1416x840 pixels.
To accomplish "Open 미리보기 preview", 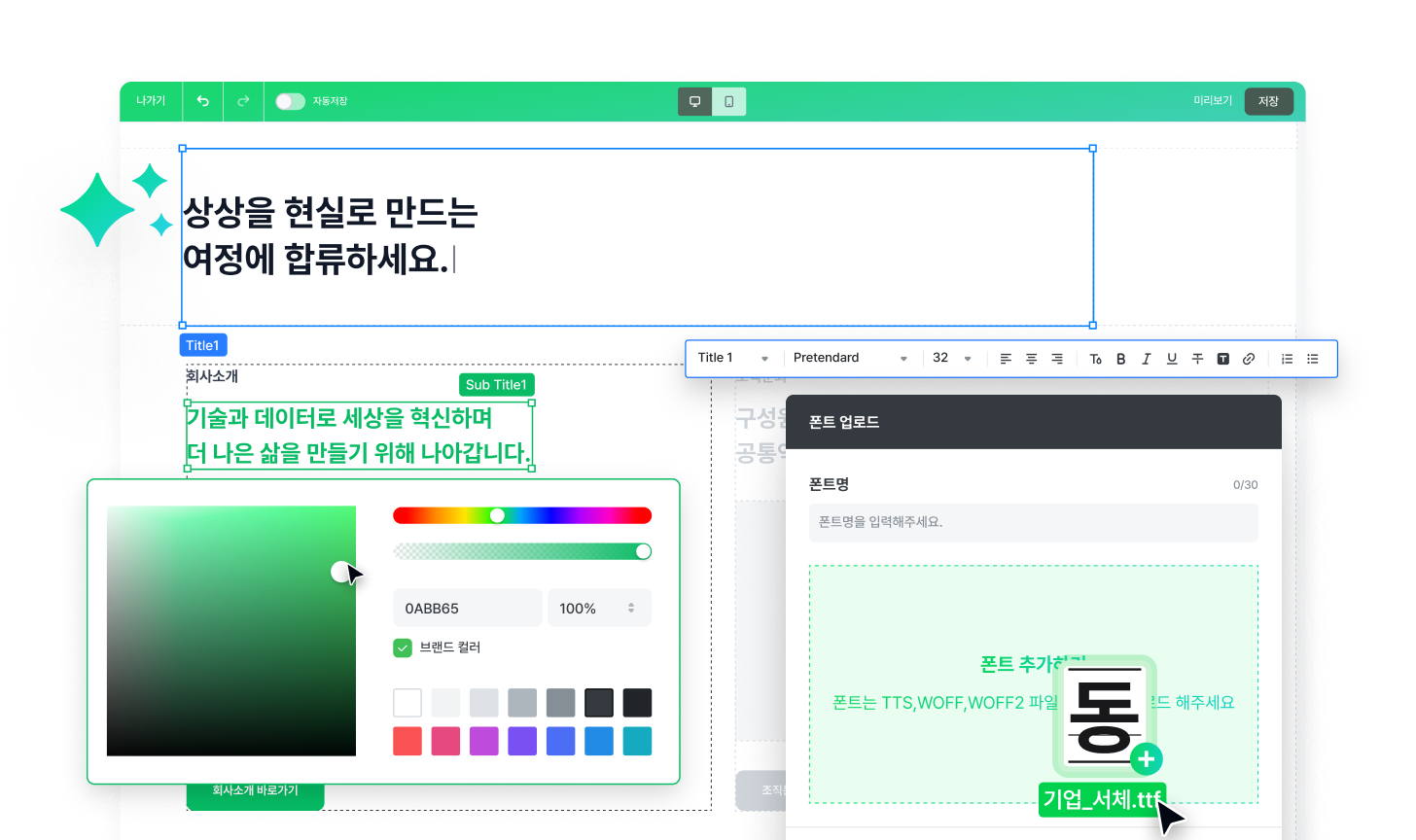I will click(x=1212, y=101).
